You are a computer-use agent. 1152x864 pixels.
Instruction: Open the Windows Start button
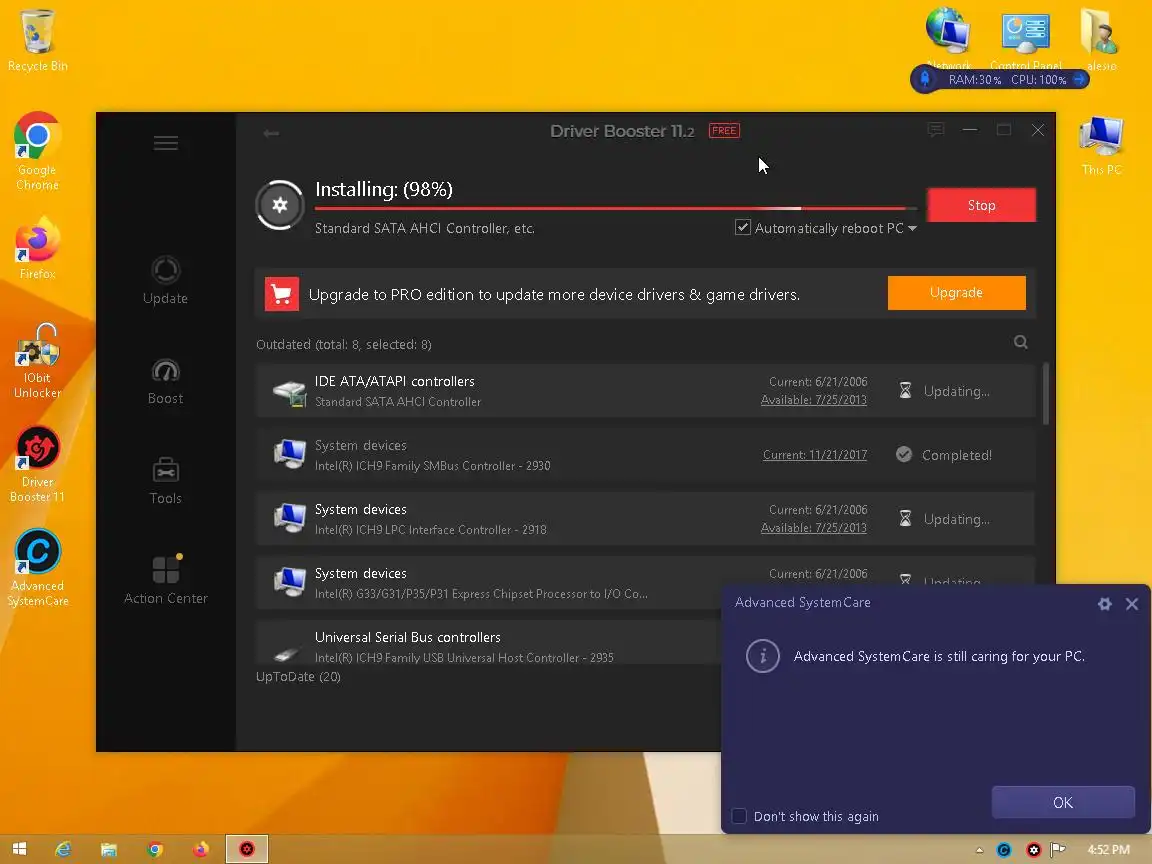pyautogui.click(x=19, y=849)
